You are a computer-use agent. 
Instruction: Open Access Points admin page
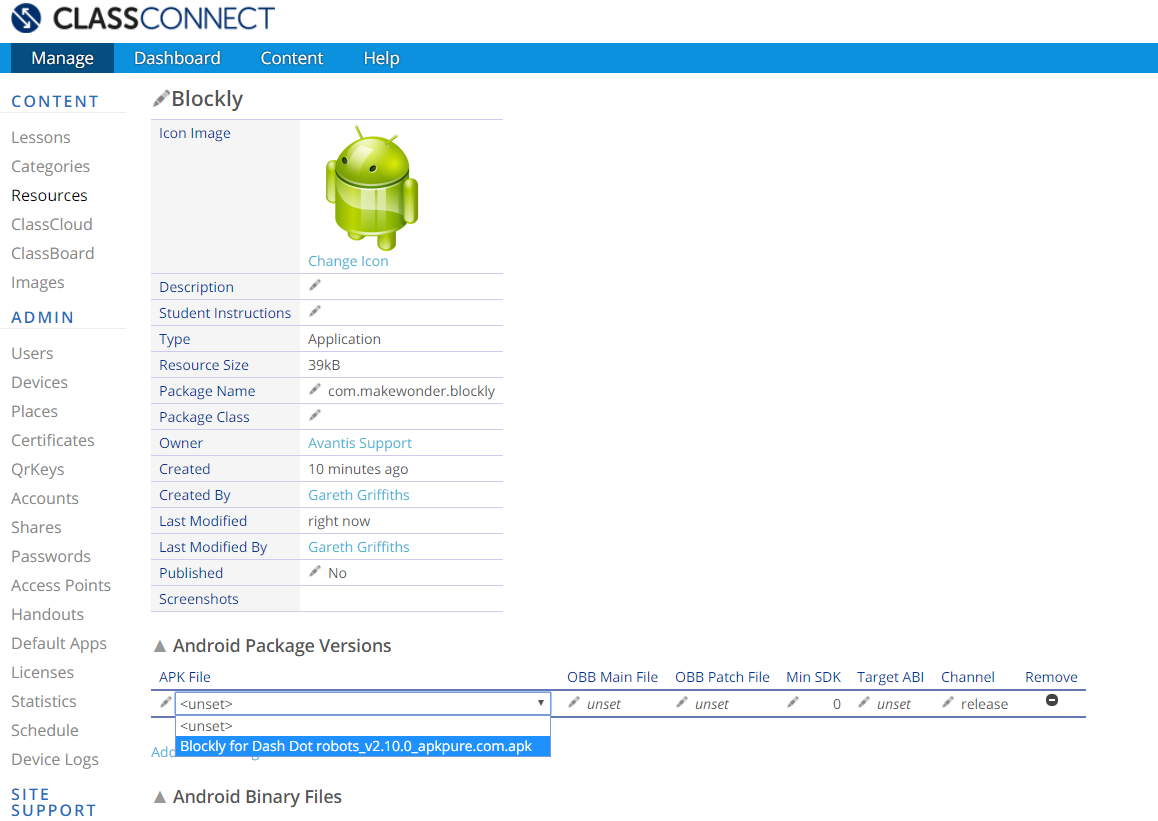61,585
